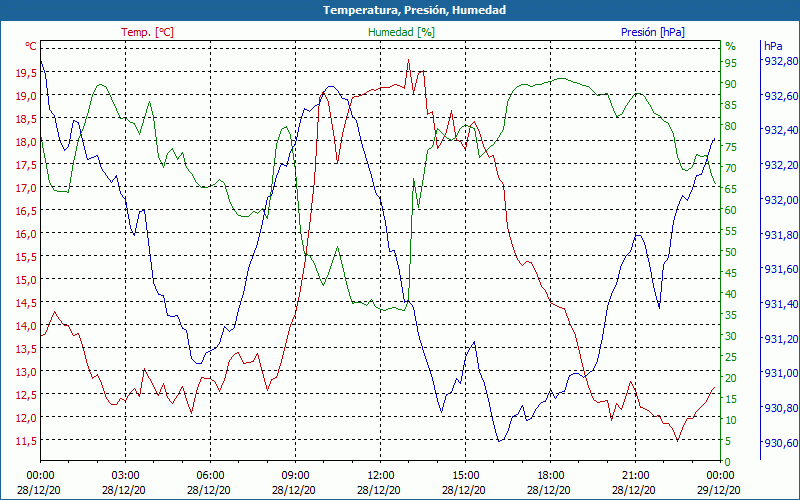Viewport: 800px width, 500px height.
Task: Click the 03:00 time axis label
Action: [125, 476]
